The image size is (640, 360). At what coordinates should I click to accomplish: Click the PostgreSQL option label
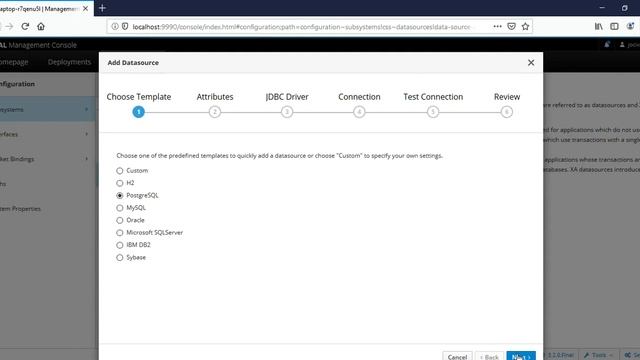point(142,196)
